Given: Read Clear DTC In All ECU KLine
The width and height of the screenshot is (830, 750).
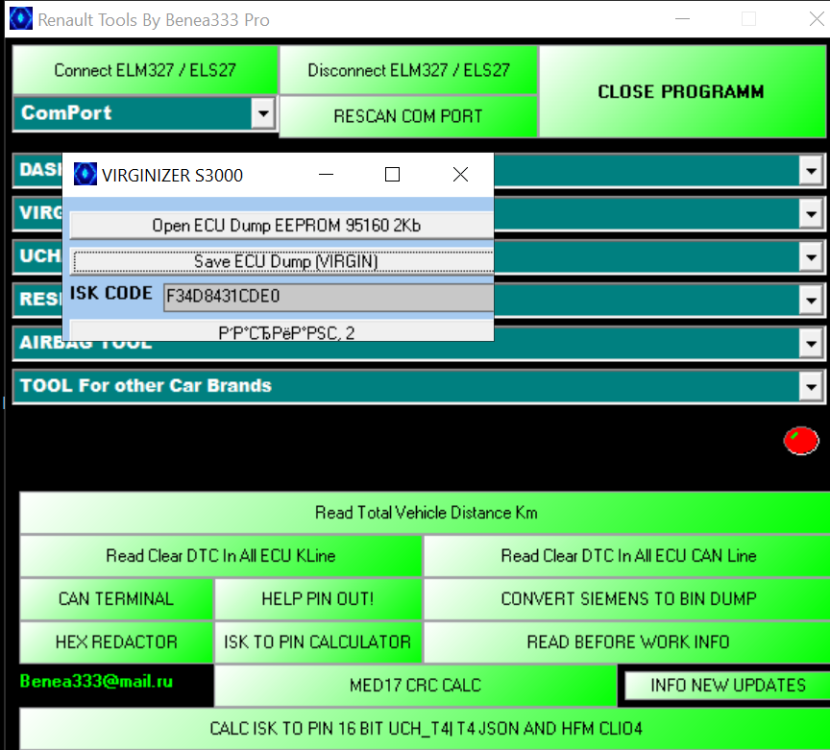Looking at the screenshot, I should 221,556.
